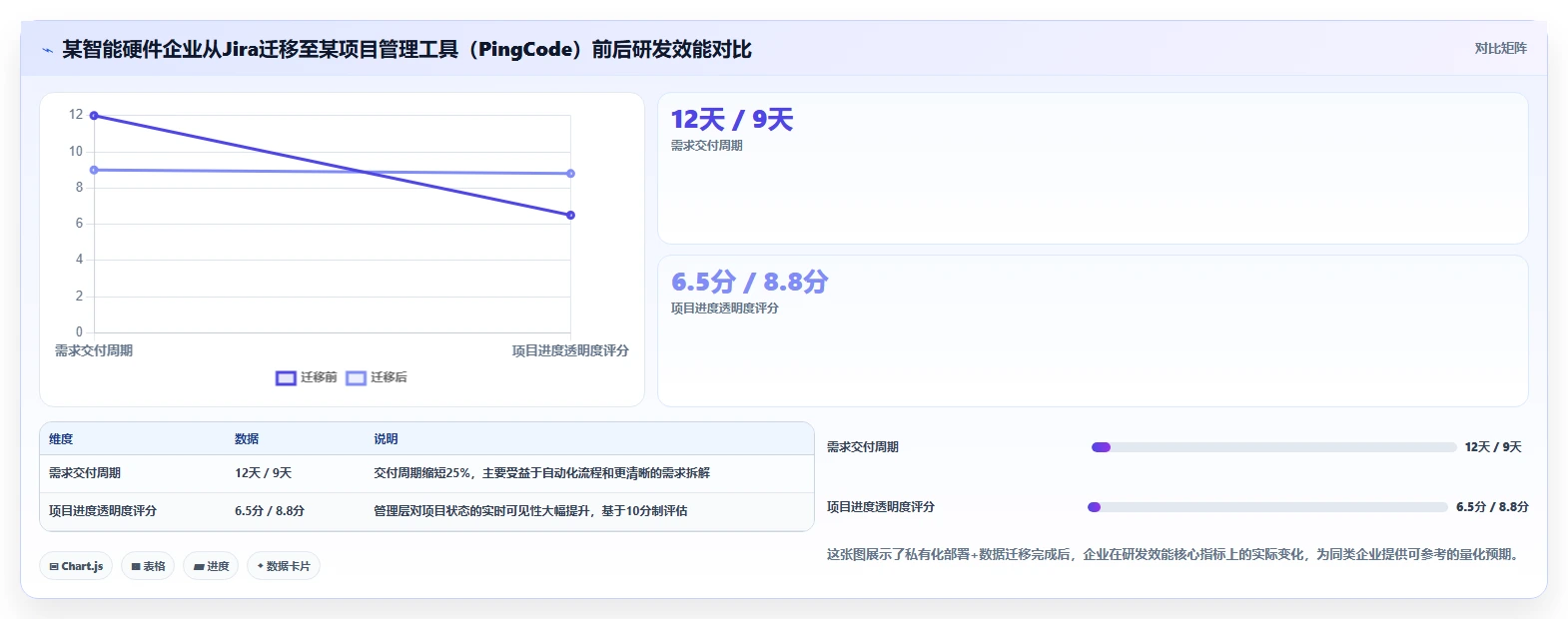Image resolution: width=1568 pixels, height=619 pixels.
Task: Click table cell 12天 / 9天
Action: click(264, 473)
